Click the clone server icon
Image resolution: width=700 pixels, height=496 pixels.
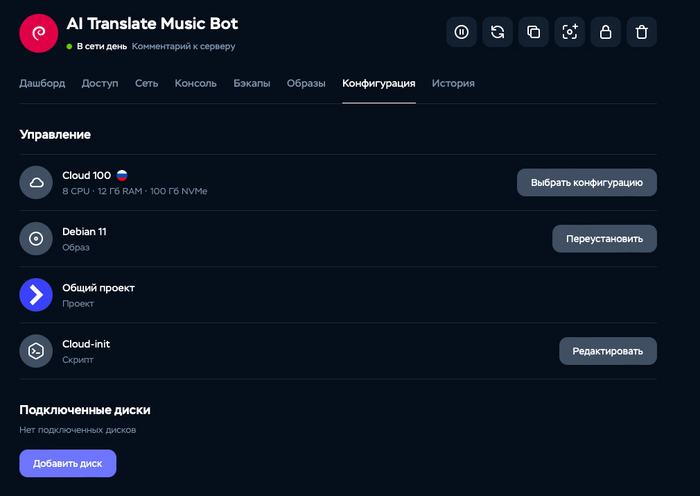[533, 32]
